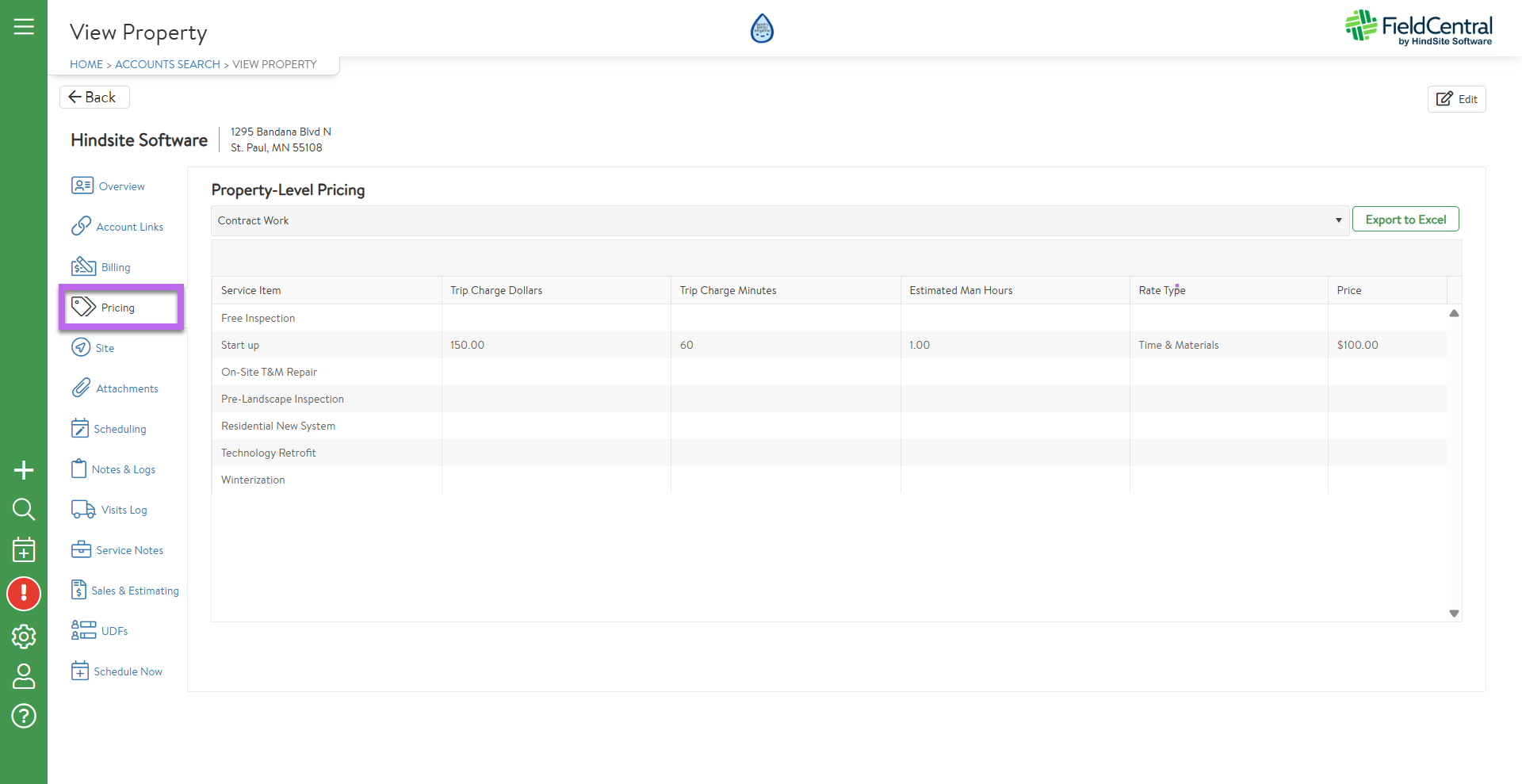Open the search magnifier icon
1522x784 pixels.
pos(24,509)
